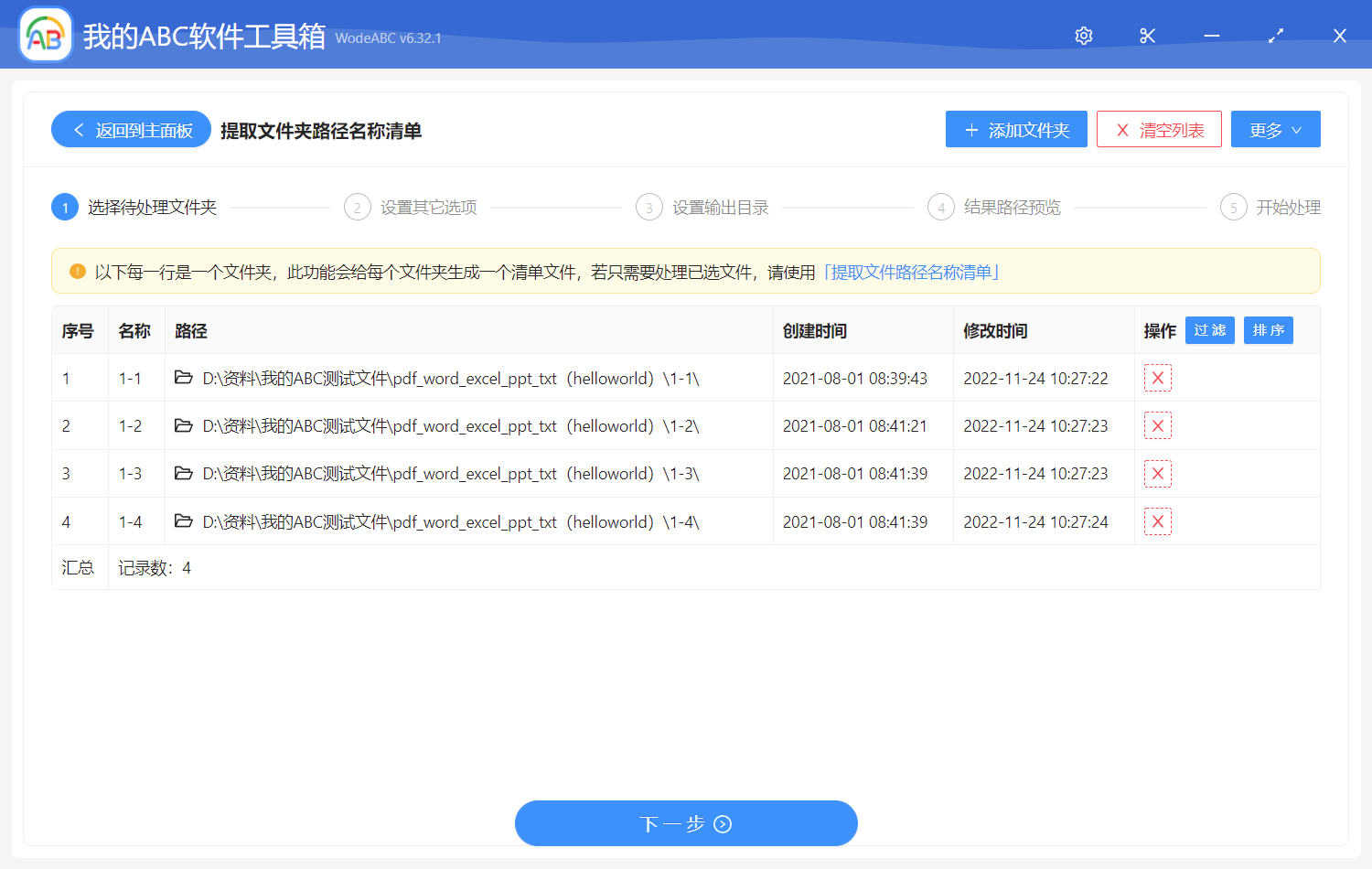Remove folder 1-2 with its delete X icon
Viewport: 1372px width, 869px height.
[x=1158, y=425]
